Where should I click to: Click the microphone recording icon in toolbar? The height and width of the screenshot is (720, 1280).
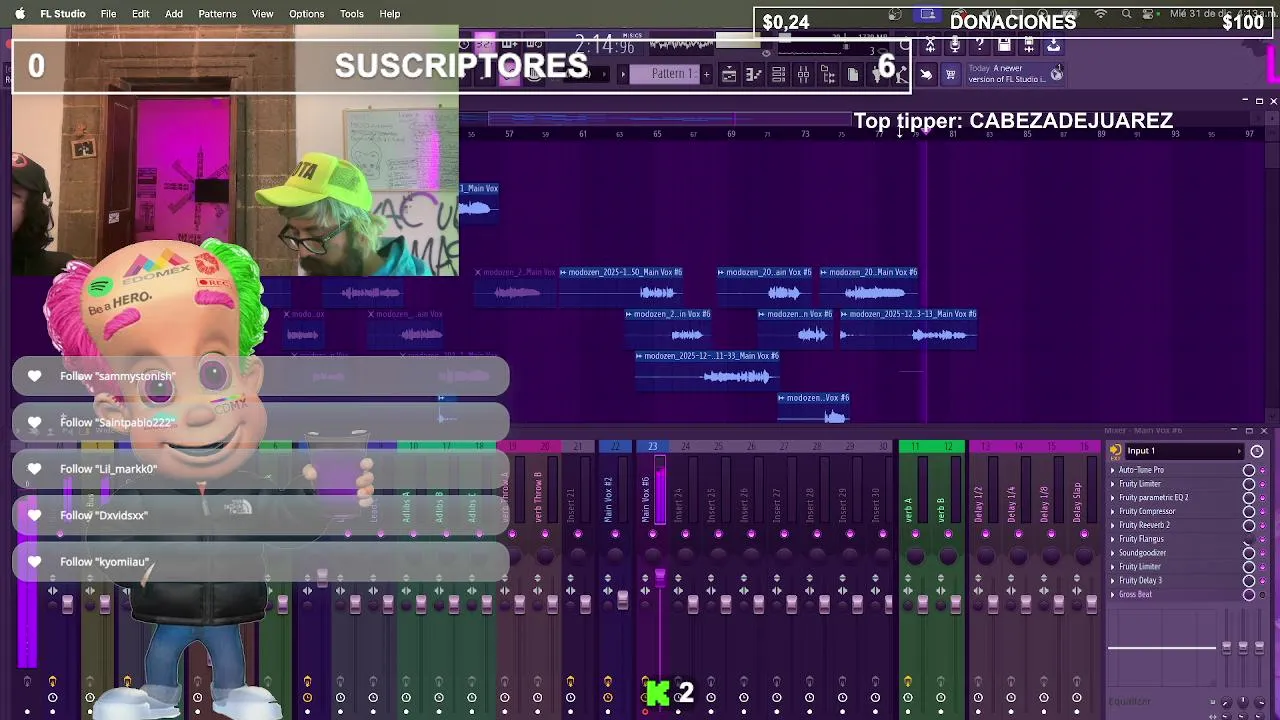tap(955, 45)
